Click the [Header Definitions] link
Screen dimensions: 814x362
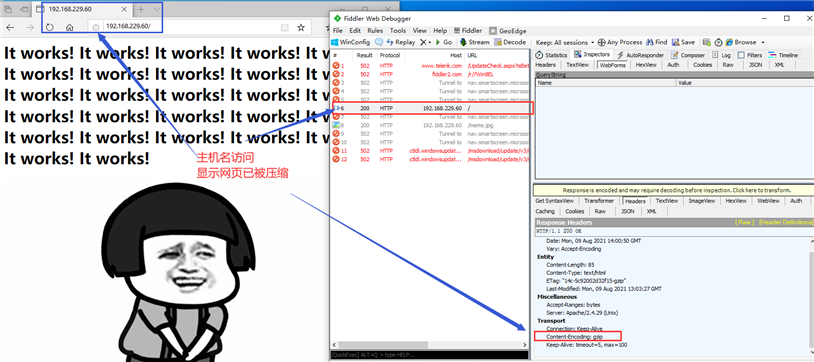(x=785, y=222)
